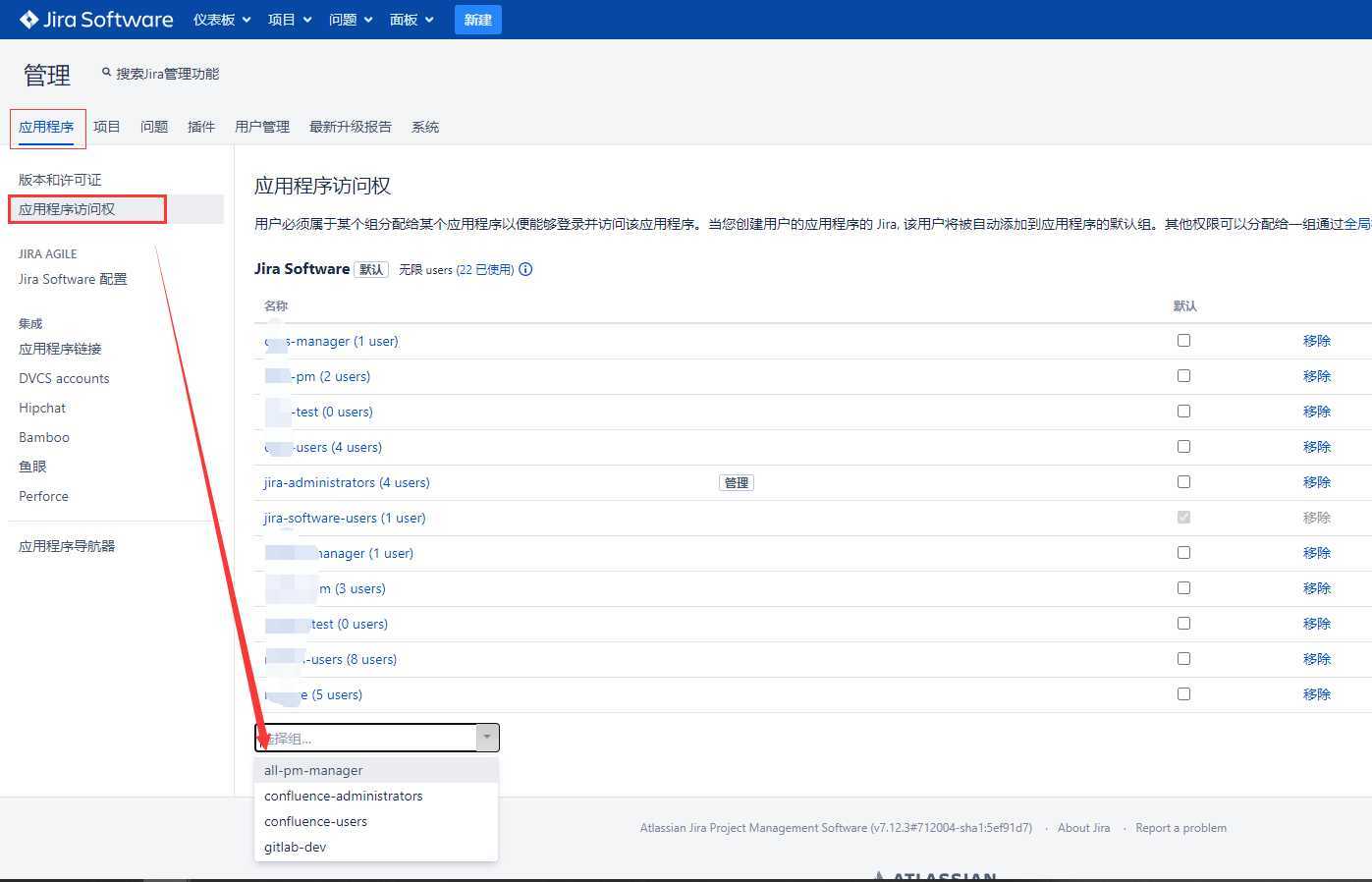Open the Report a problem footer link
This screenshot has width=1372, height=882.
[1180, 828]
